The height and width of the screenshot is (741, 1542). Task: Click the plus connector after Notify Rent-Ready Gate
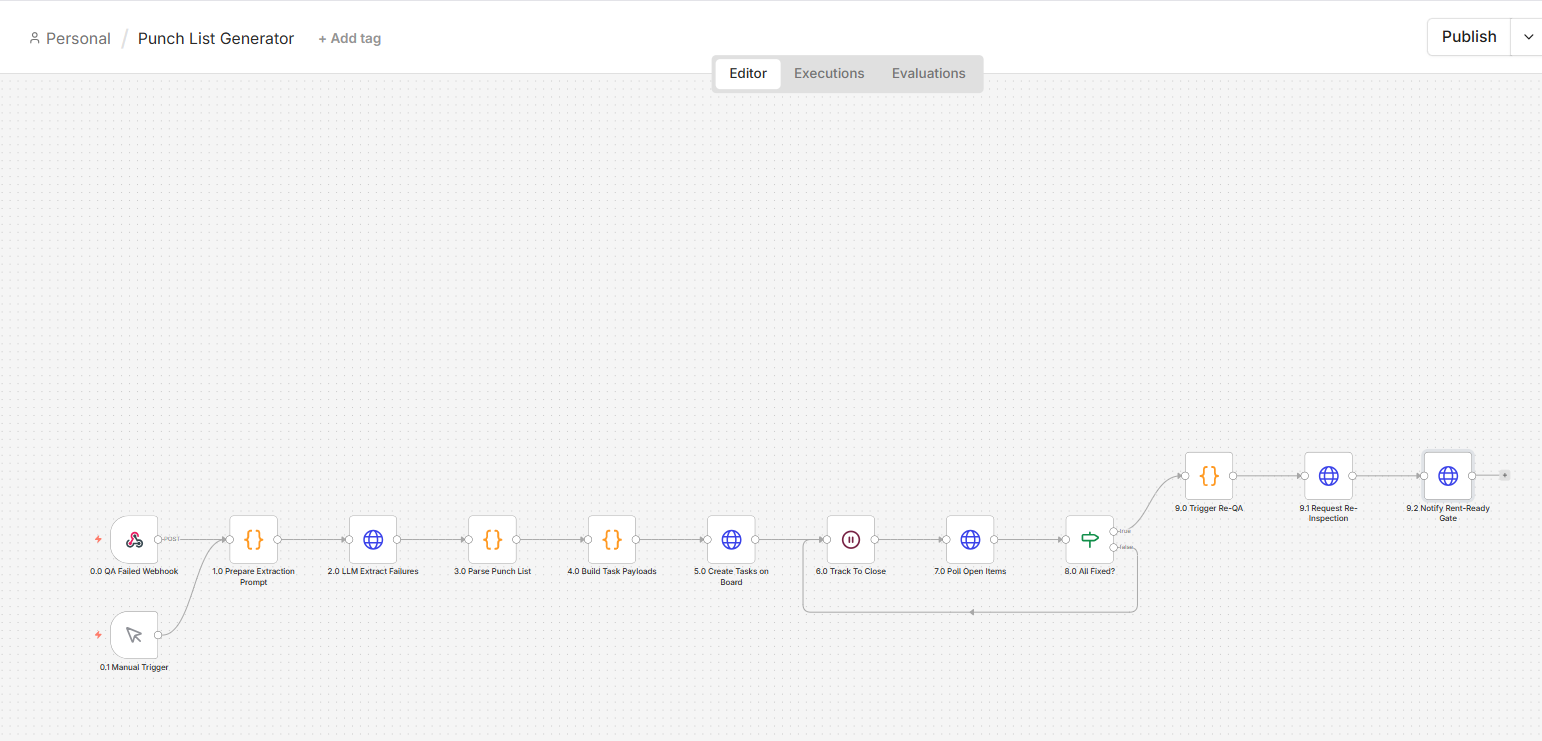pos(1505,476)
